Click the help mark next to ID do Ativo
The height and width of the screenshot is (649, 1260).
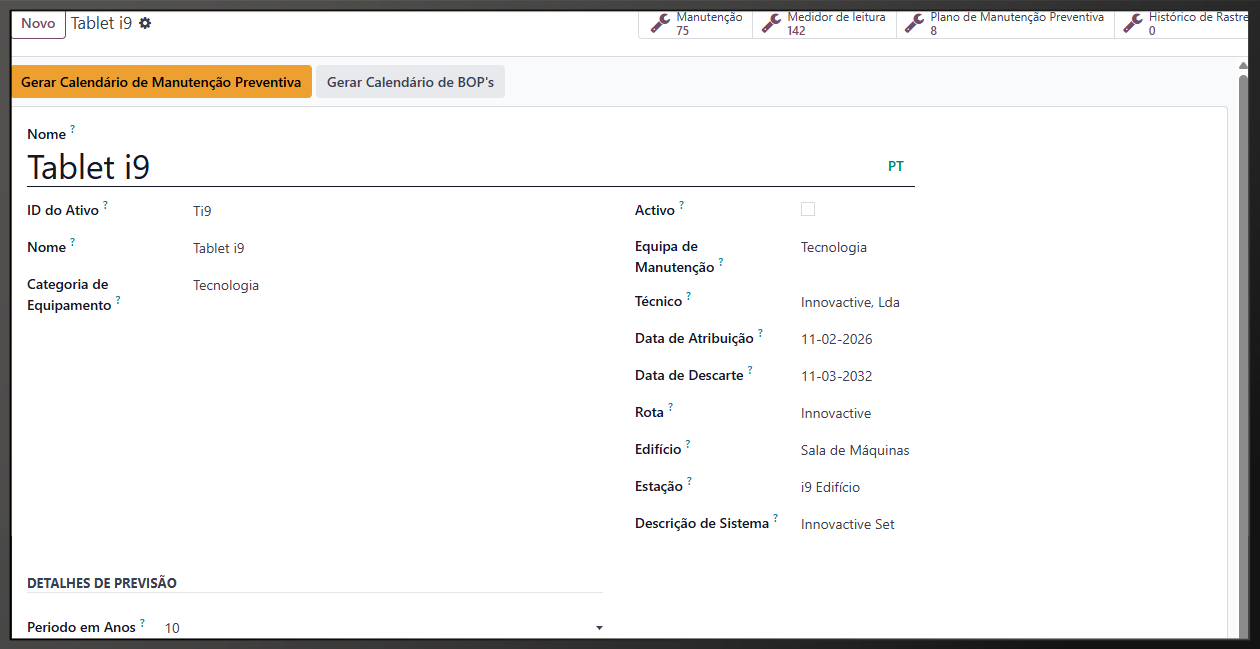click(x=106, y=205)
